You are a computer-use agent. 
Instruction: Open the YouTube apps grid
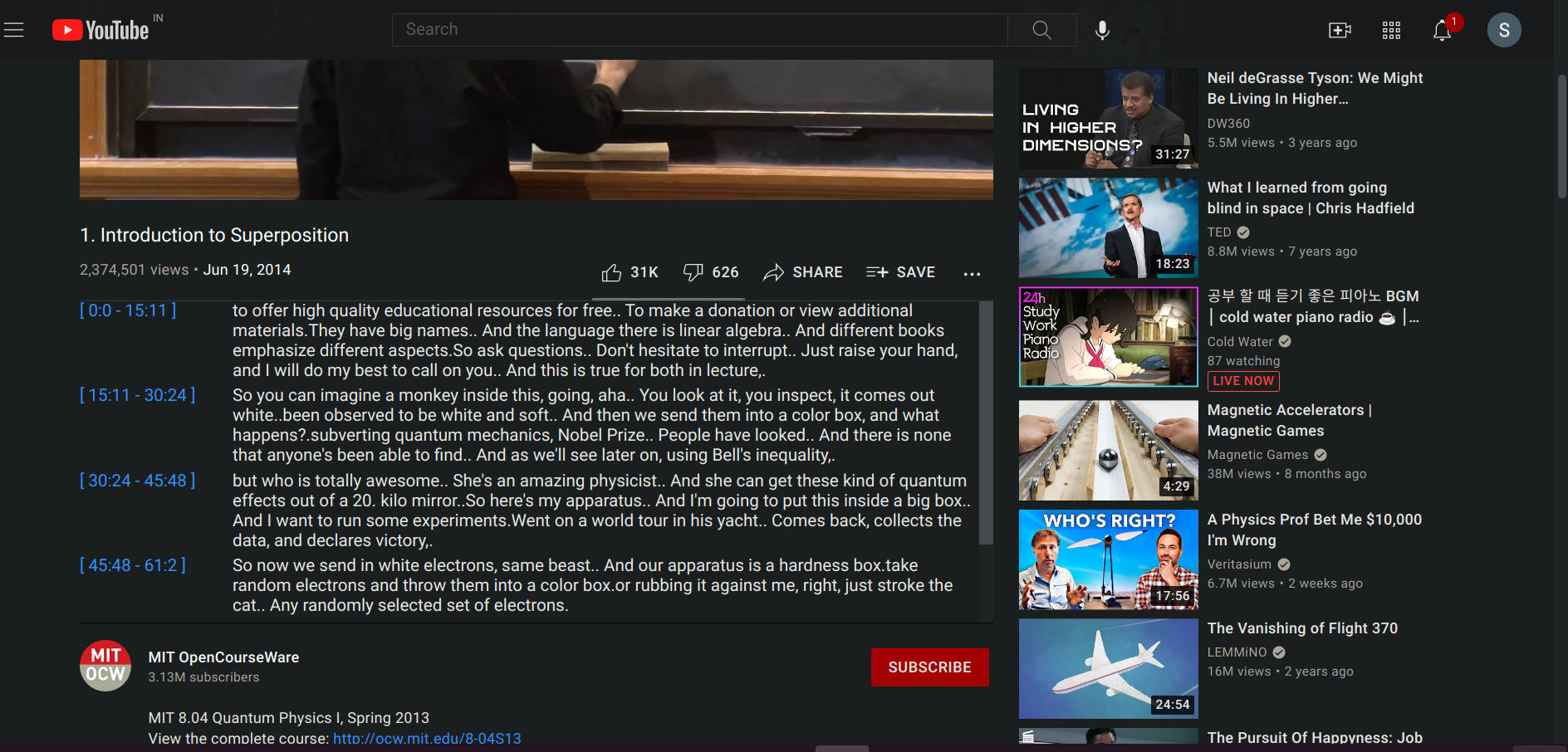tap(1391, 31)
